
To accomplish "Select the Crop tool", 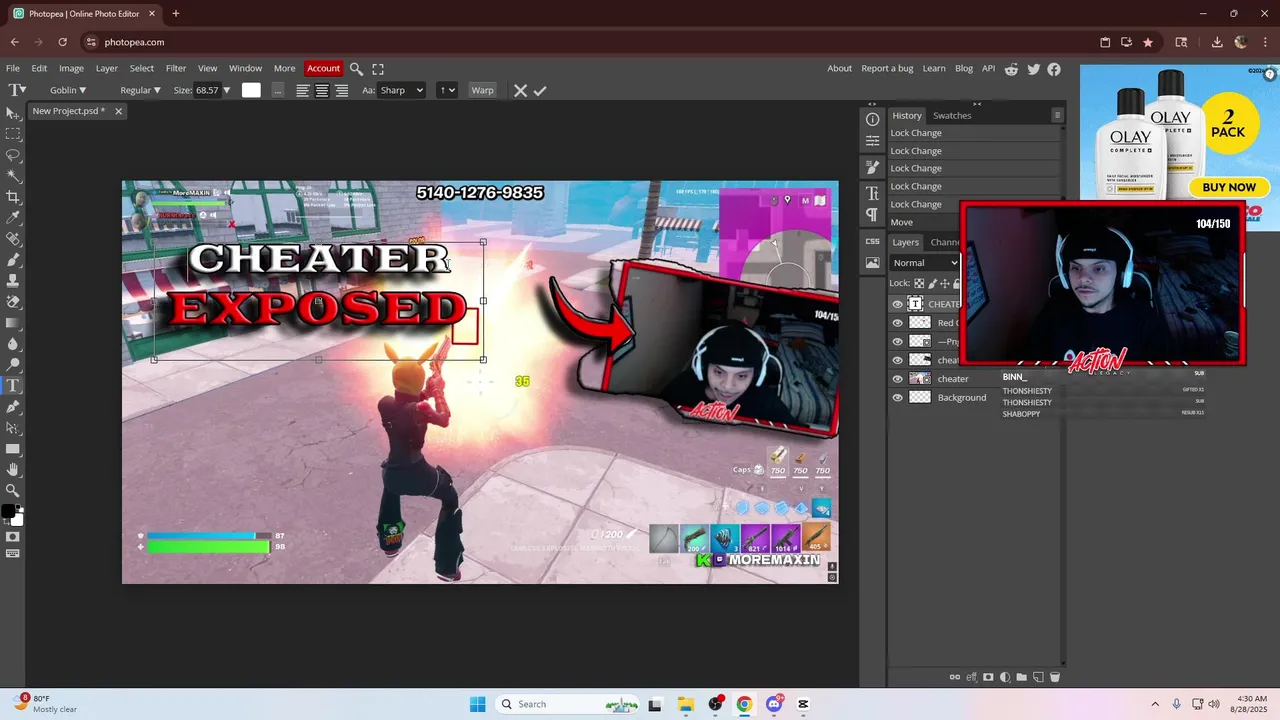I will point(13,197).
